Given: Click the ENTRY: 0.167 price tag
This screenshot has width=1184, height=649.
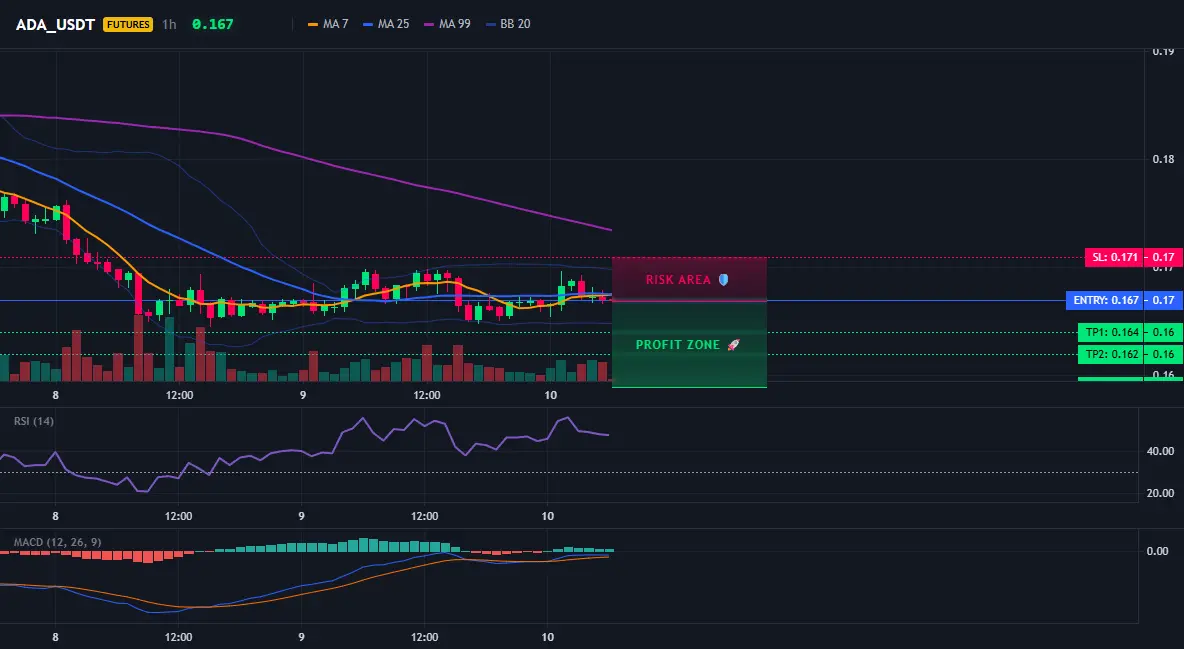Looking at the screenshot, I should 1105,301.
